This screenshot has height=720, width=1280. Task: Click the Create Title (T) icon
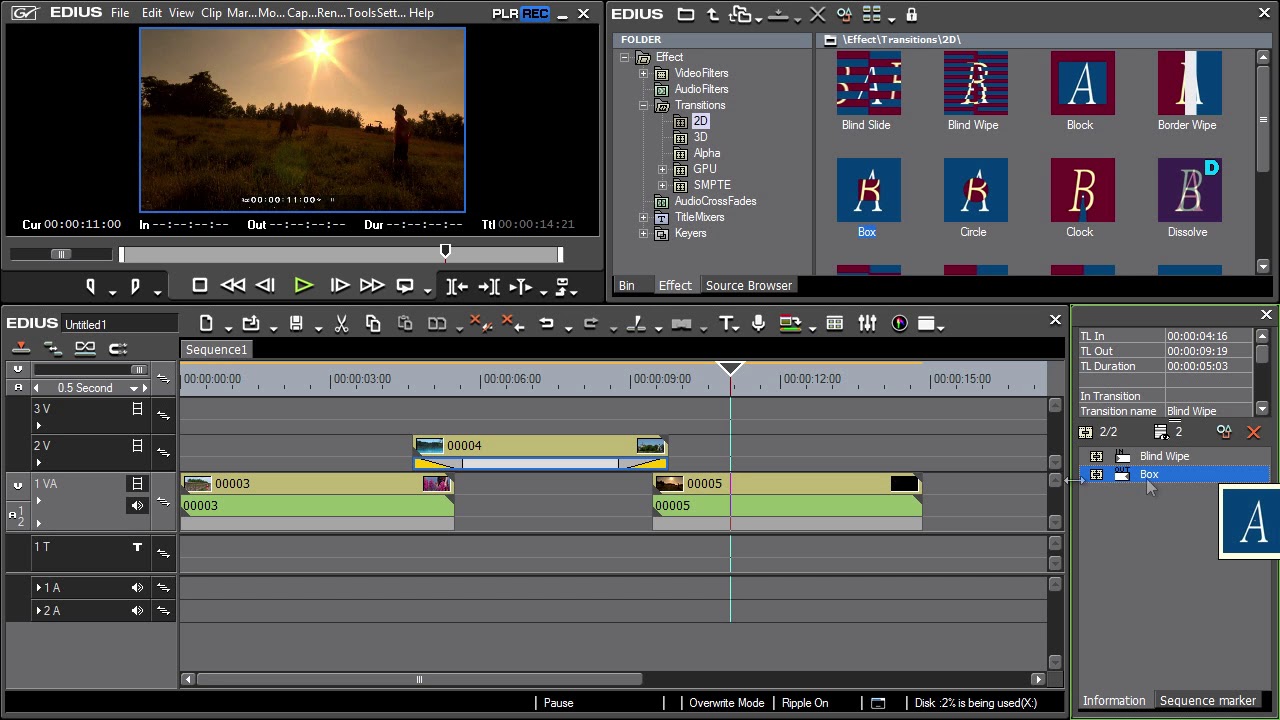tap(726, 324)
